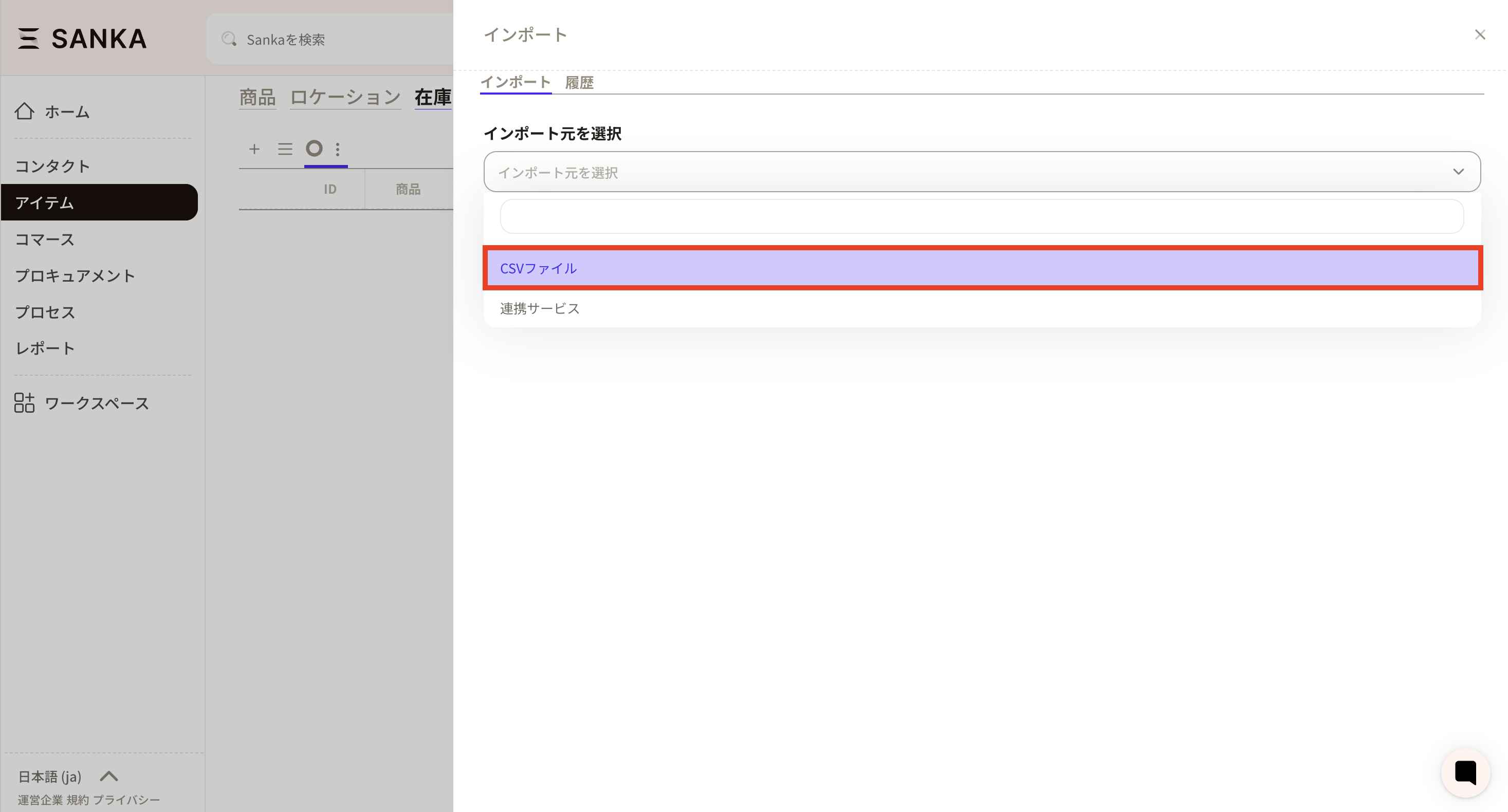Screen dimensions: 1508x812
Task: Click the 規約 footer link
Action: pos(78,800)
